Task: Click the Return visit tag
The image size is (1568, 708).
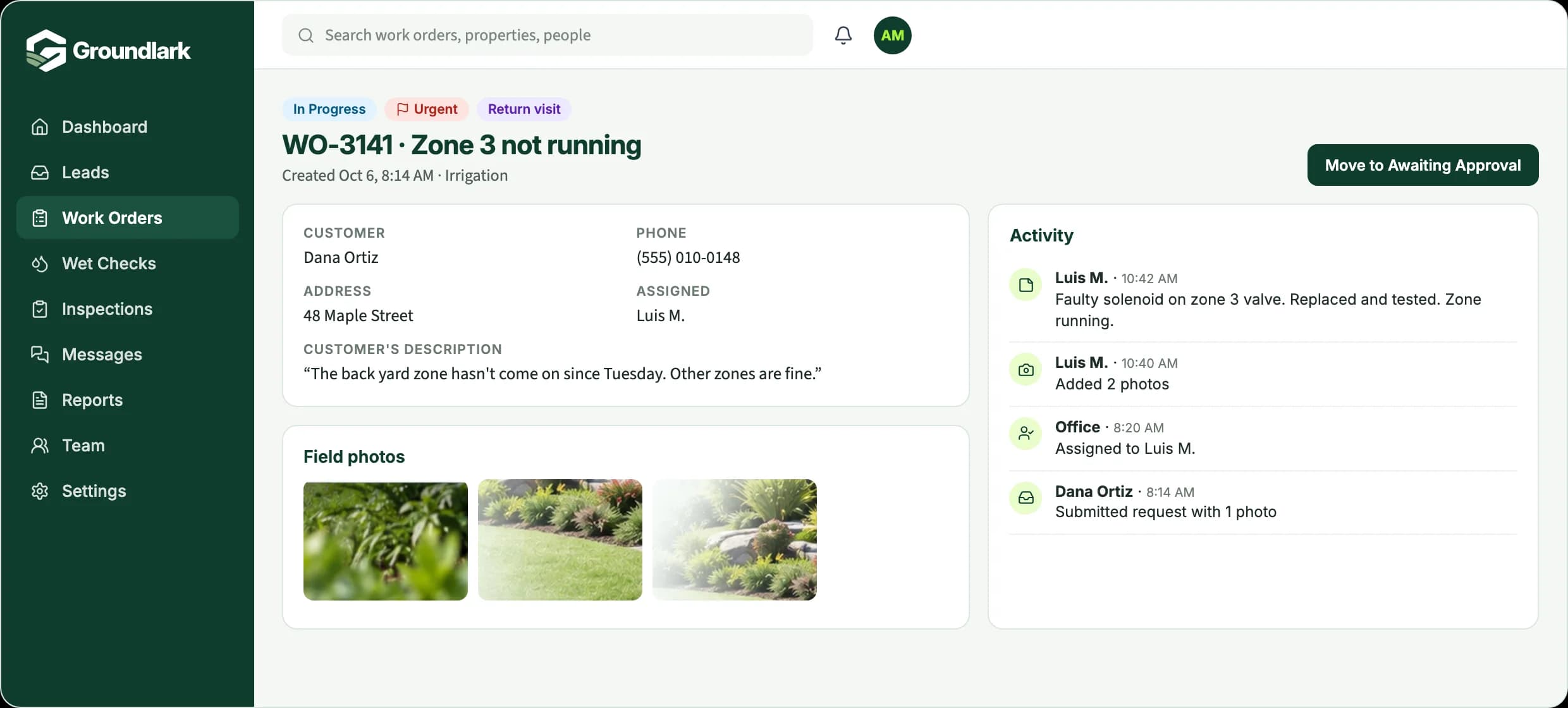Action: coord(524,109)
